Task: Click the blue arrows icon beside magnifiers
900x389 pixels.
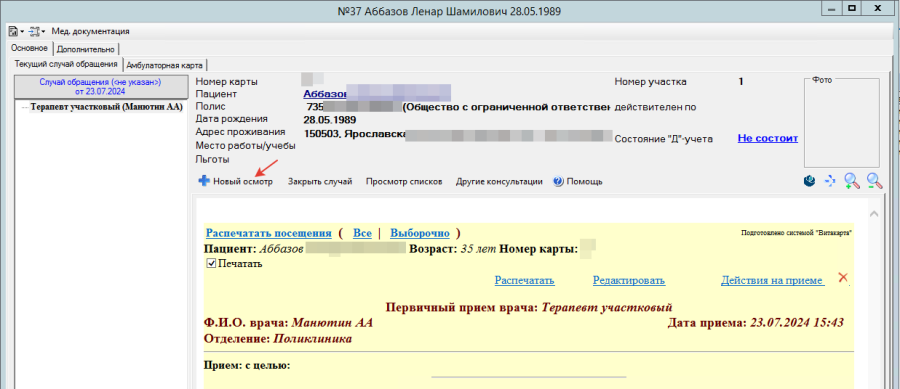Action: [830, 181]
